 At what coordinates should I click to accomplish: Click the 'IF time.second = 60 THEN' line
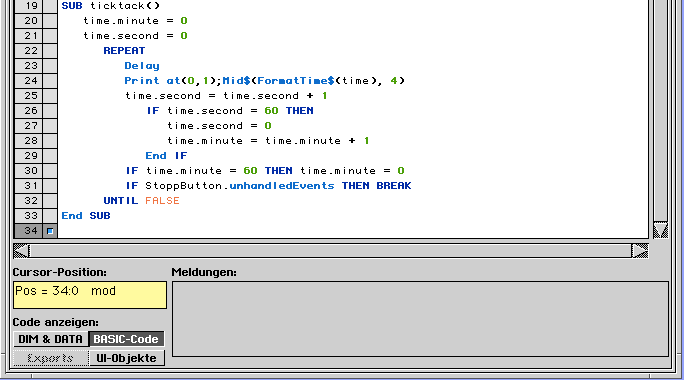click(x=230, y=111)
